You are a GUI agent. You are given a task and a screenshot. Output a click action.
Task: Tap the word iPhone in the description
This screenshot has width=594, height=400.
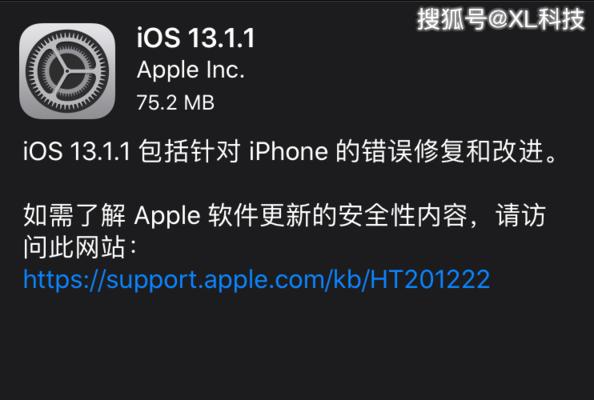[288, 151]
